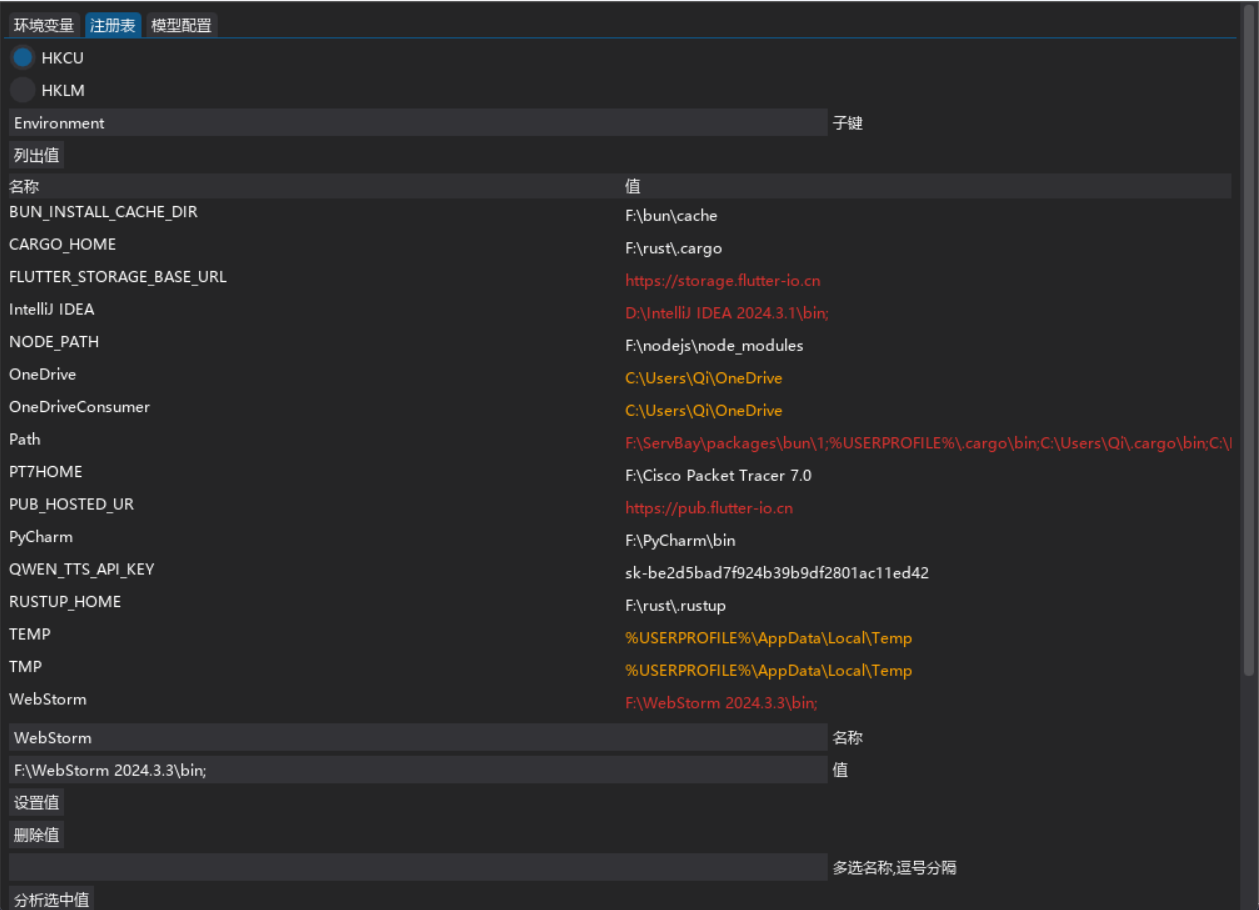This screenshot has width=1259, height=910.
Task: Switch to the 模型配置 tab
Action: click(x=181, y=25)
